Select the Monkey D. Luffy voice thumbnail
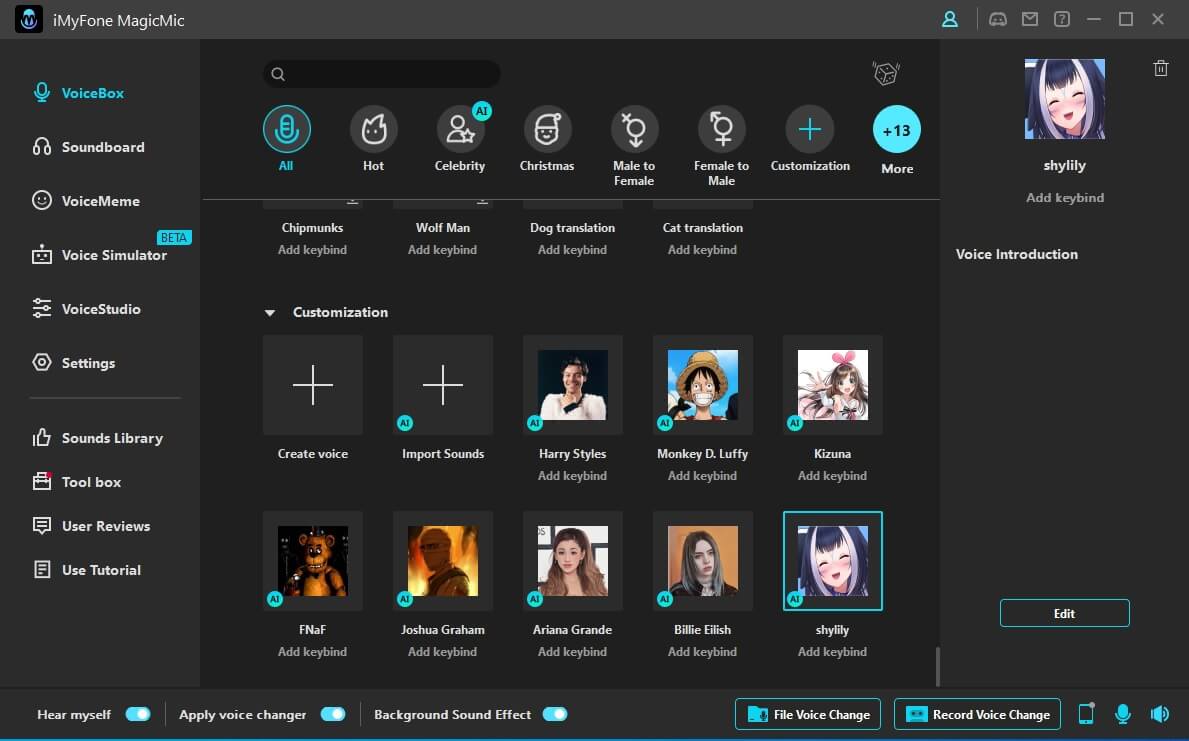This screenshot has width=1189, height=741. click(x=703, y=385)
